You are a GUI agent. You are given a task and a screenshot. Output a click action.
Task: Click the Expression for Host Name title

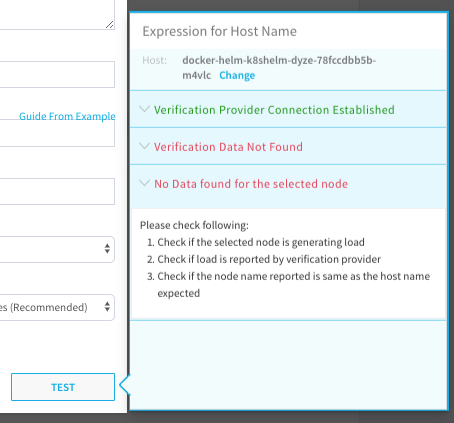(x=219, y=31)
